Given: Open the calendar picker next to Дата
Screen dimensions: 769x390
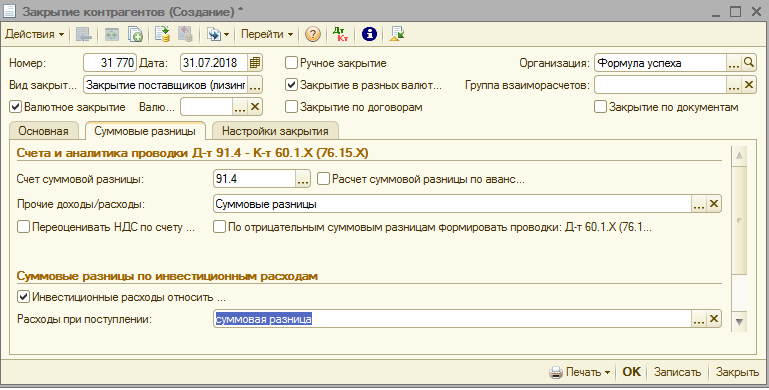Looking at the screenshot, I should [x=255, y=63].
